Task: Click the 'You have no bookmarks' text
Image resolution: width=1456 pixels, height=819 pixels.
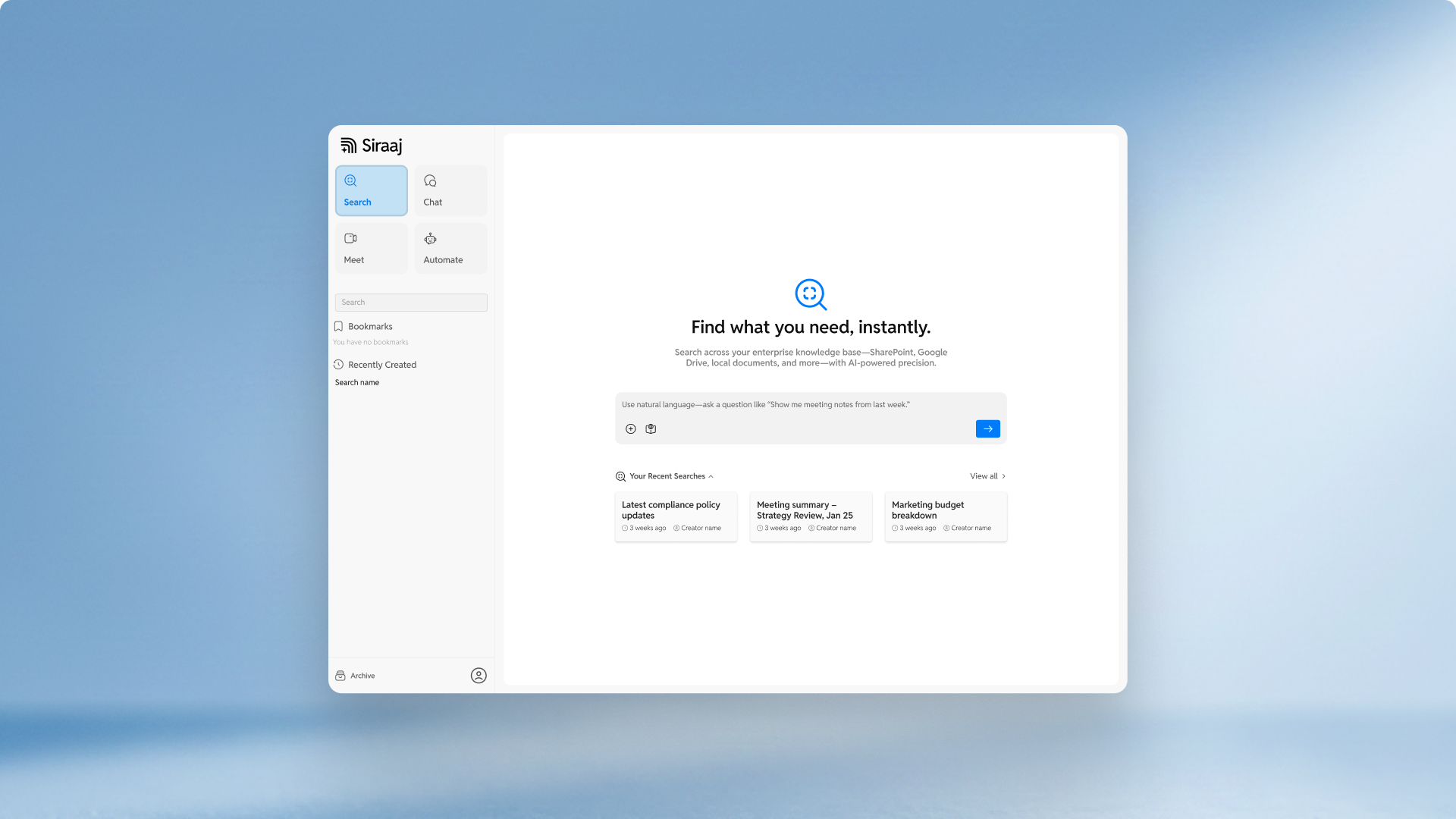Action: 371,343
